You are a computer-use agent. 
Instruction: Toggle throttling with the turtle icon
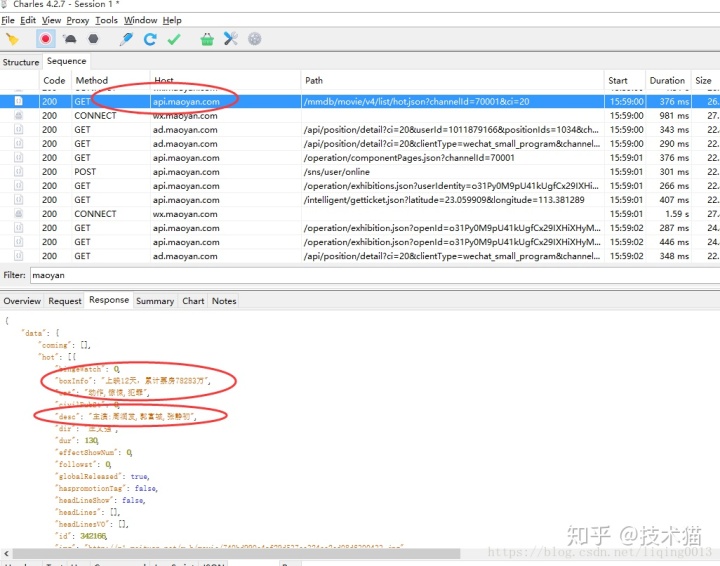[70, 39]
